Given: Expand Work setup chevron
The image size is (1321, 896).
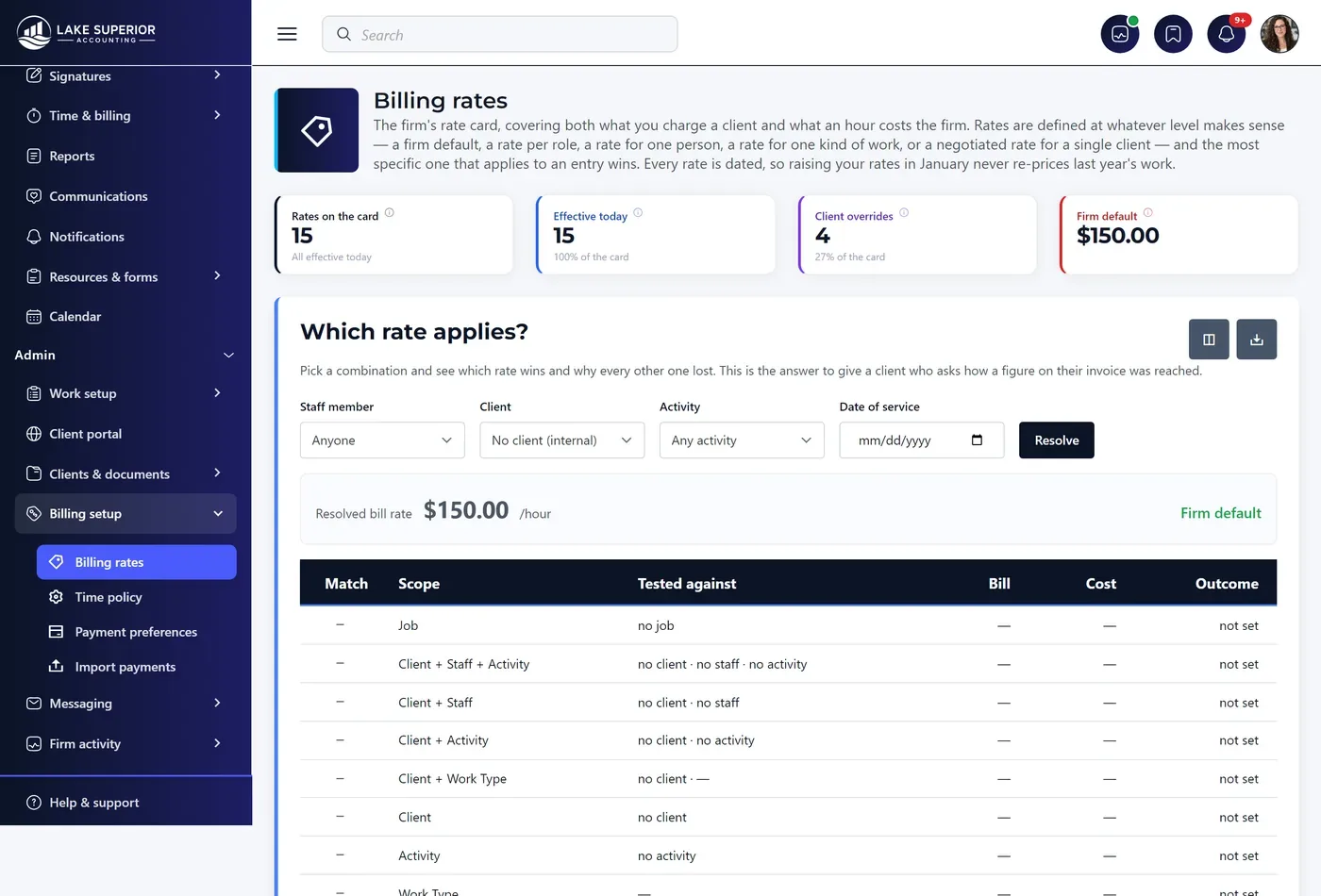Looking at the screenshot, I should (x=217, y=393).
